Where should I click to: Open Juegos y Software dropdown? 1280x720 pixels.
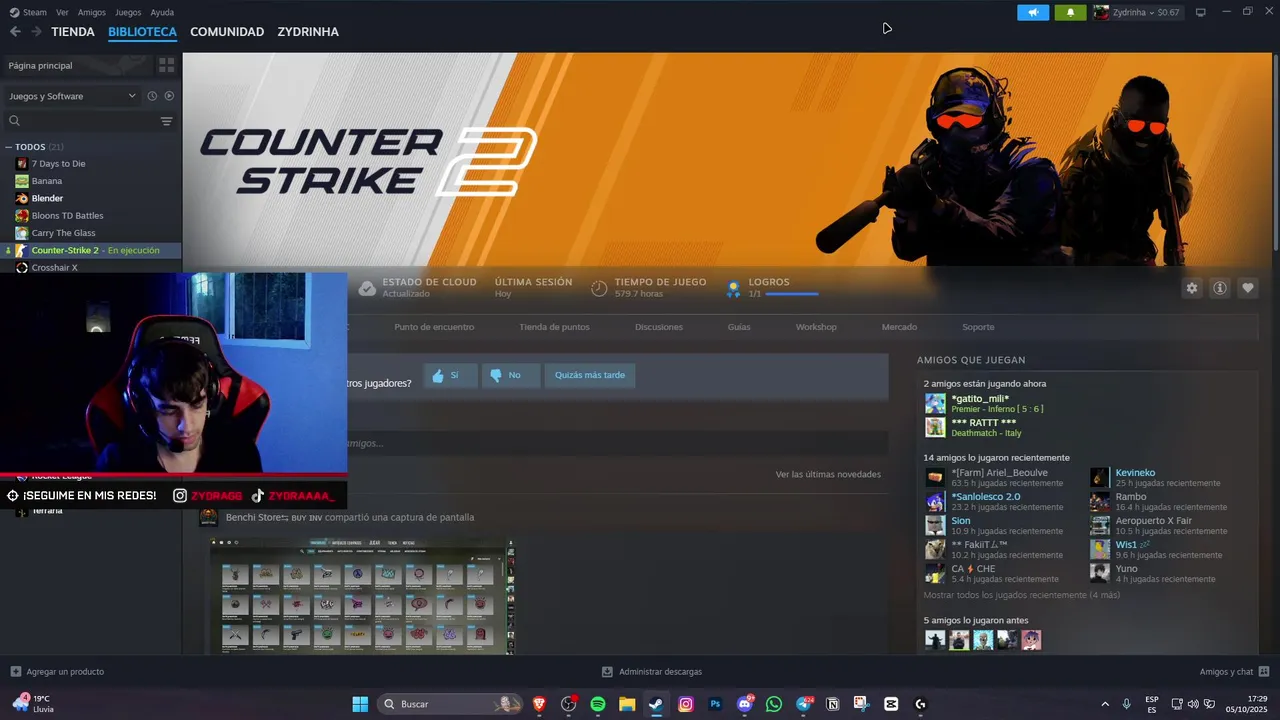[72, 96]
